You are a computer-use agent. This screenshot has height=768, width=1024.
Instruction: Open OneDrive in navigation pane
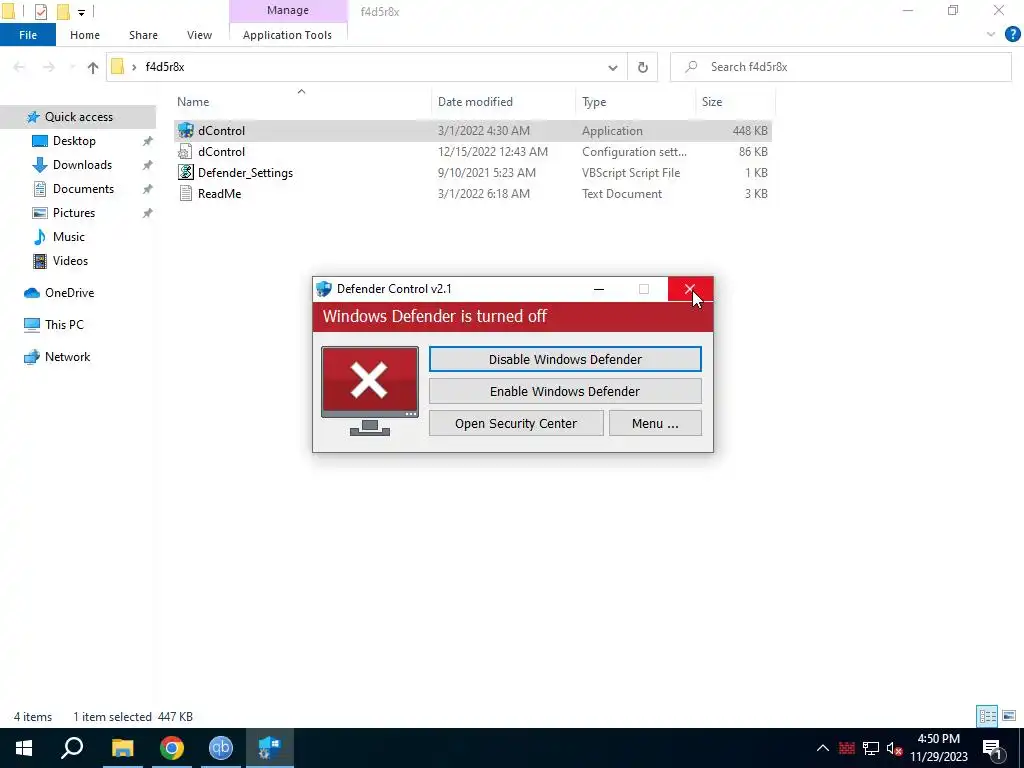(x=69, y=293)
